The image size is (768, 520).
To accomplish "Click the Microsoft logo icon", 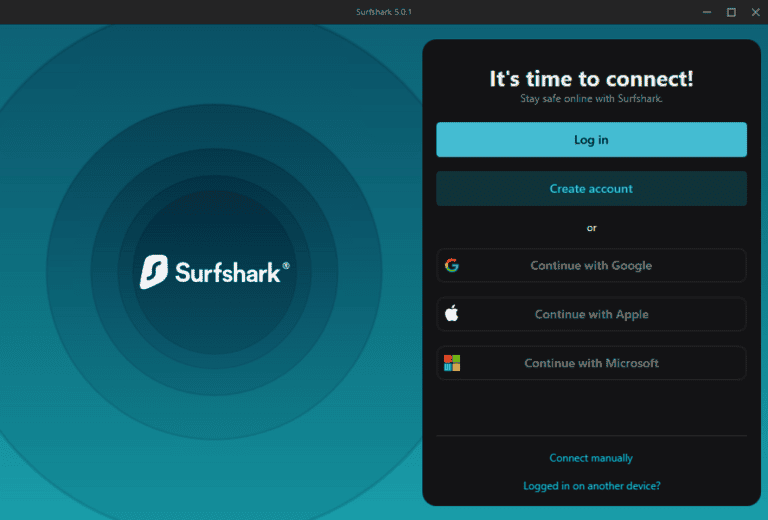I will point(452,363).
